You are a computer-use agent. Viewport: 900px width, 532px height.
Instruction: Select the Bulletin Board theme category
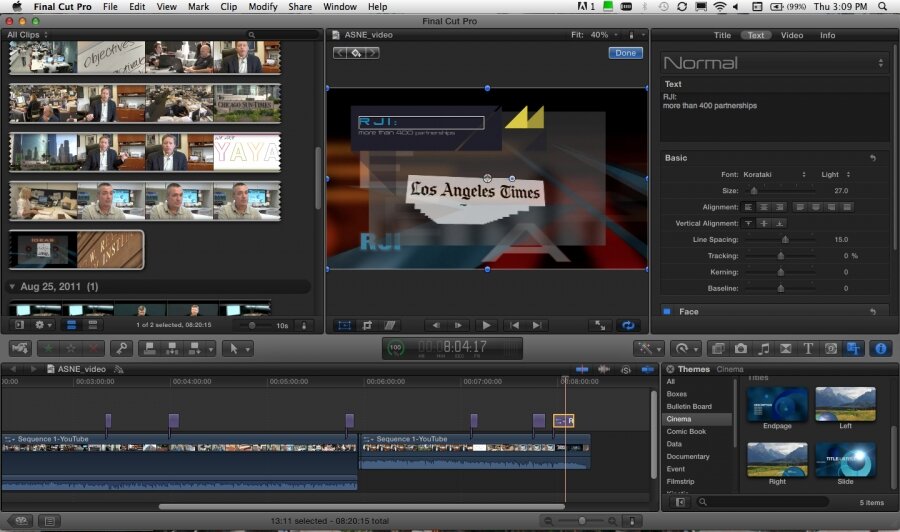tap(689, 406)
